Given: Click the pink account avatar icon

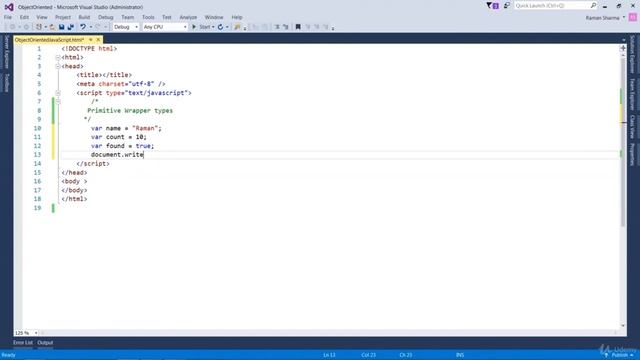Looking at the screenshot, I should click(633, 18).
